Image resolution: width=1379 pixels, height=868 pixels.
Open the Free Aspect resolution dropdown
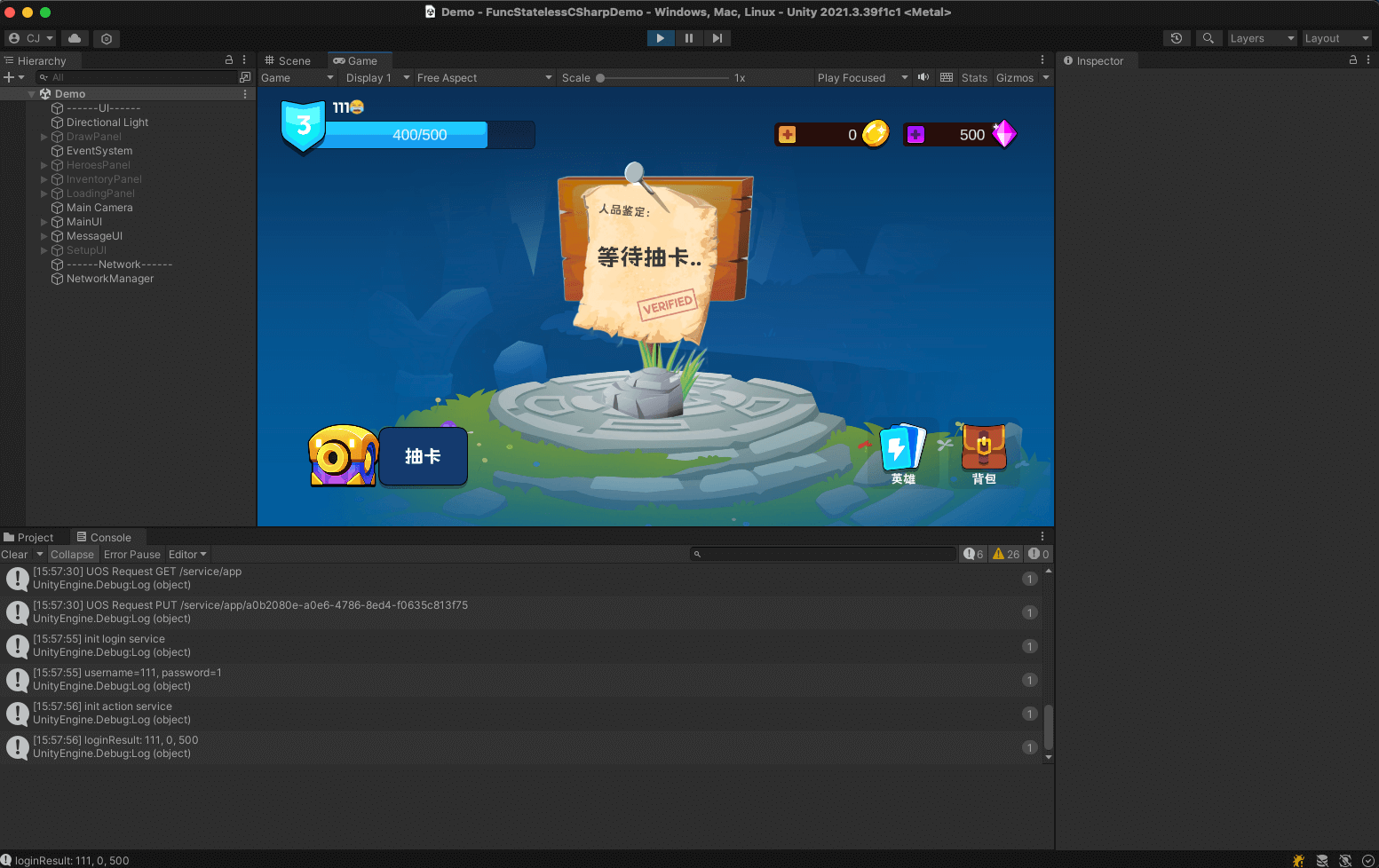coord(484,78)
